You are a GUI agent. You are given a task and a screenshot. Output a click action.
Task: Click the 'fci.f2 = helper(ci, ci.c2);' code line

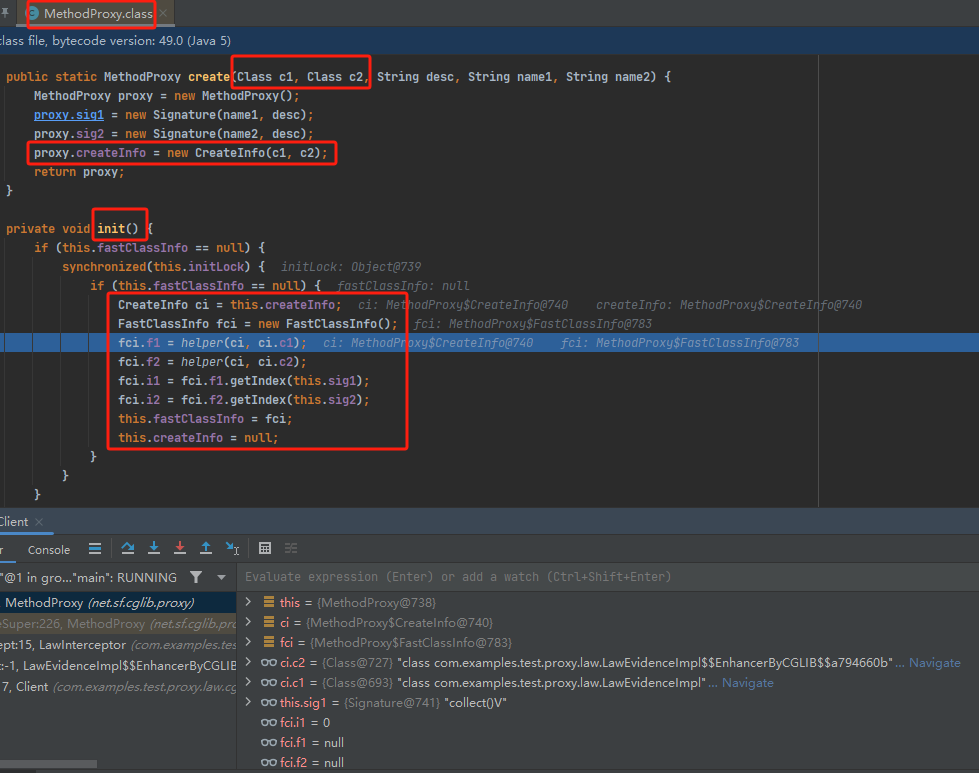tap(212, 362)
